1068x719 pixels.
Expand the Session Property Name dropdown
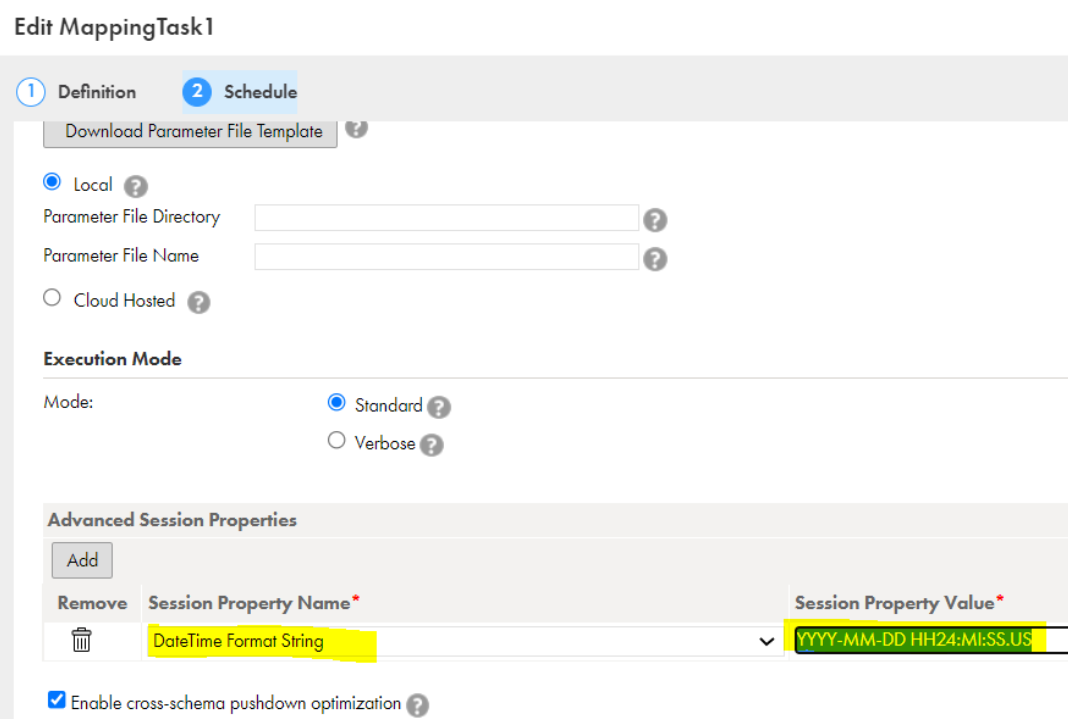pyautogui.click(x=766, y=641)
